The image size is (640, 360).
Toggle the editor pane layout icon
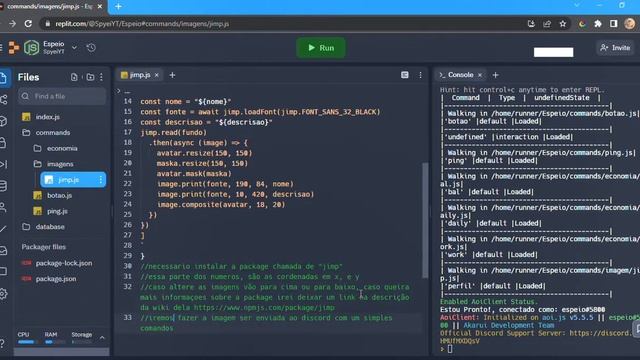coord(404,75)
